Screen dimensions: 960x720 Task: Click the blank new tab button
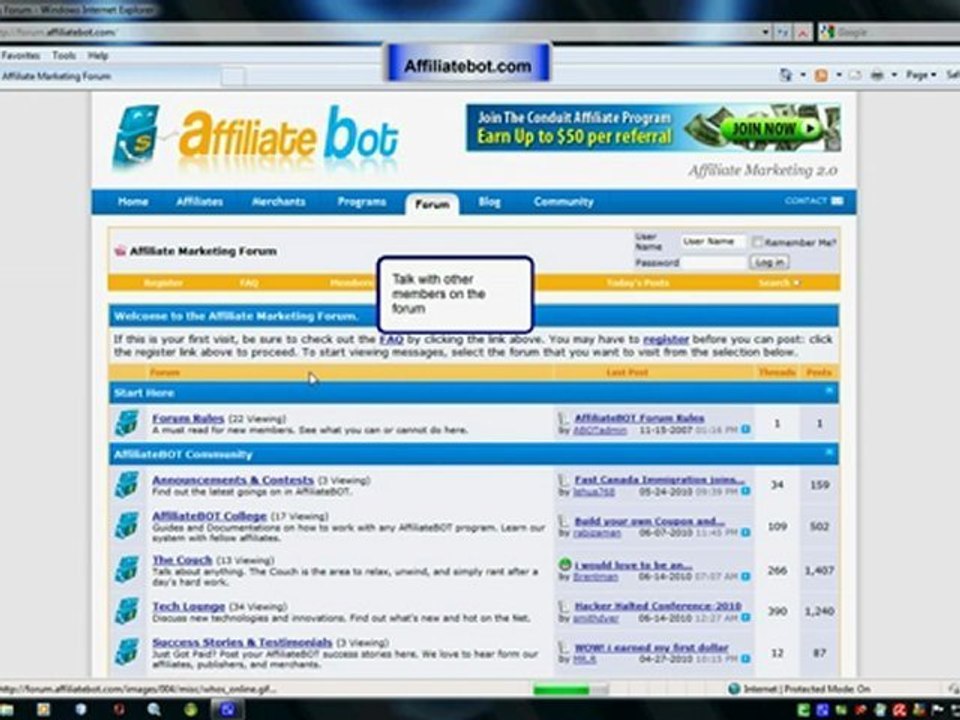pos(233,77)
